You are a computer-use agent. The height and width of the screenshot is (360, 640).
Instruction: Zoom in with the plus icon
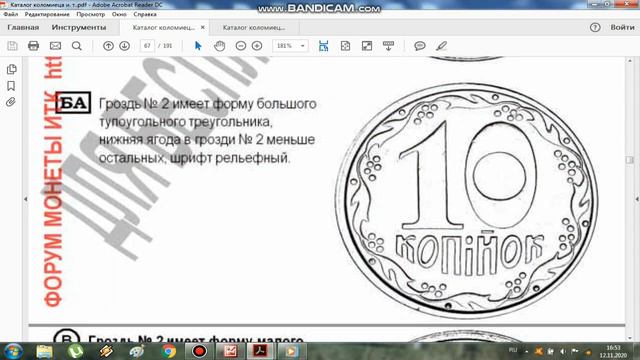click(257, 46)
